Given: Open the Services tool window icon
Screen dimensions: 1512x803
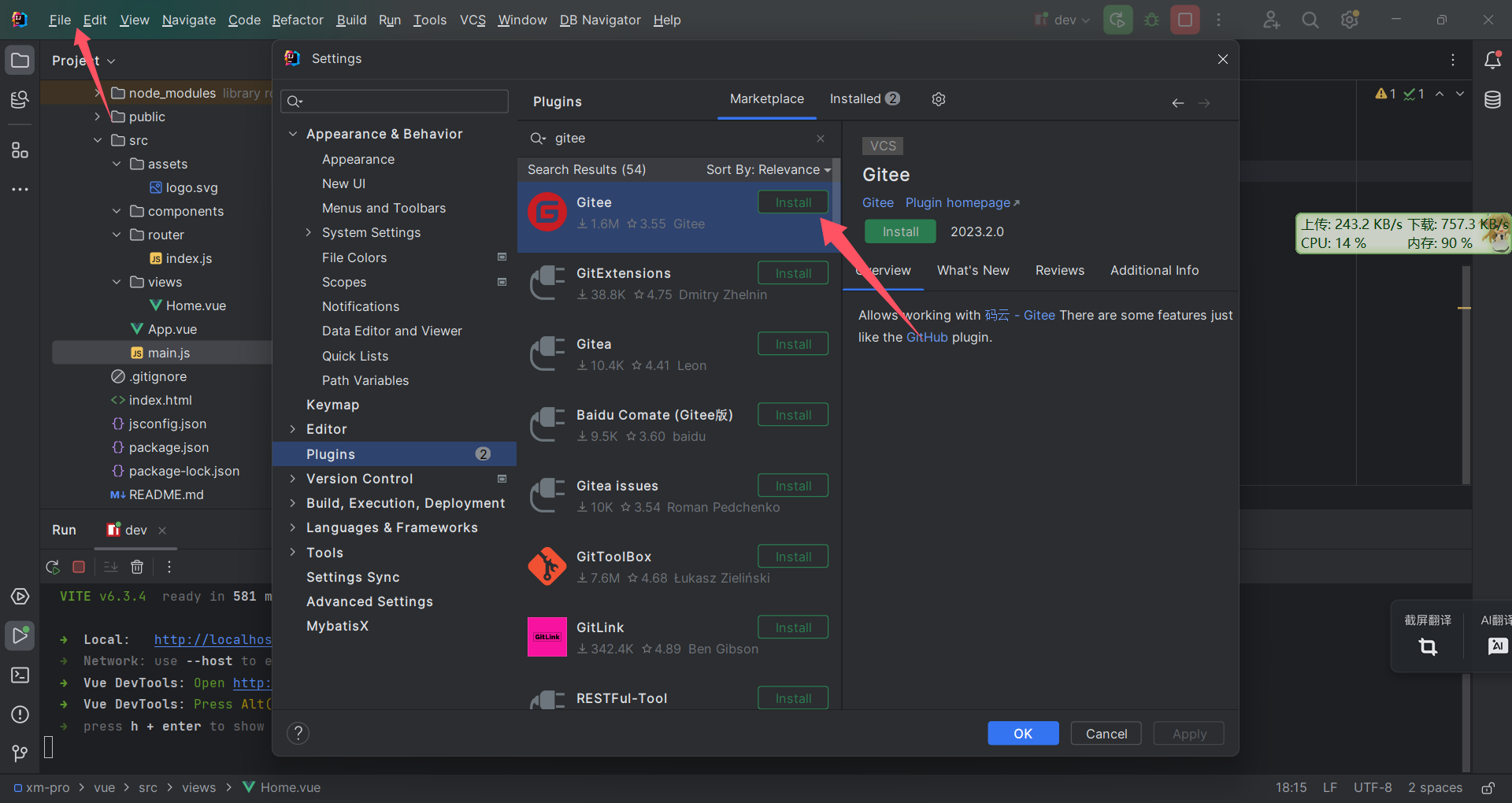Looking at the screenshot, I should 20,596.
